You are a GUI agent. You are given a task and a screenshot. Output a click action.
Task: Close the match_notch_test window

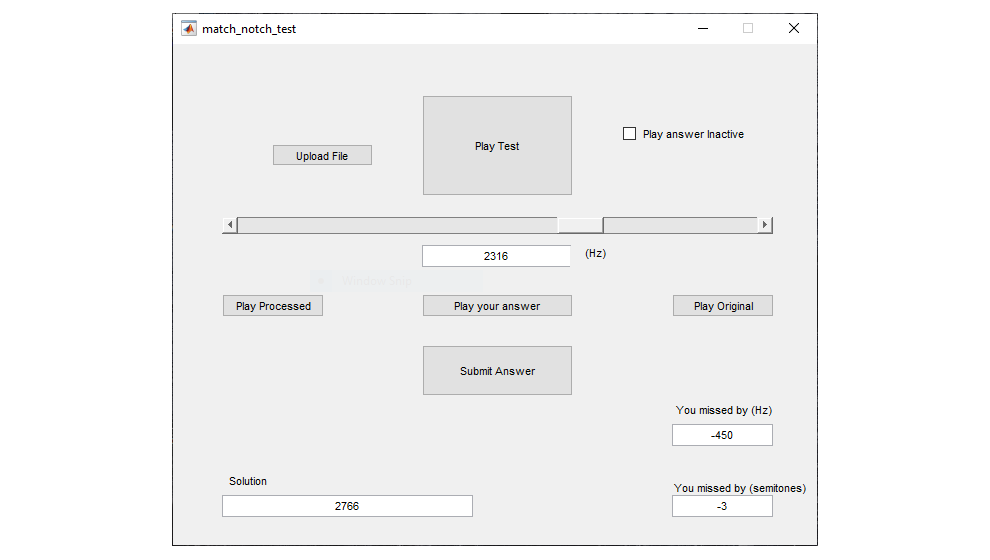point(794,28)
